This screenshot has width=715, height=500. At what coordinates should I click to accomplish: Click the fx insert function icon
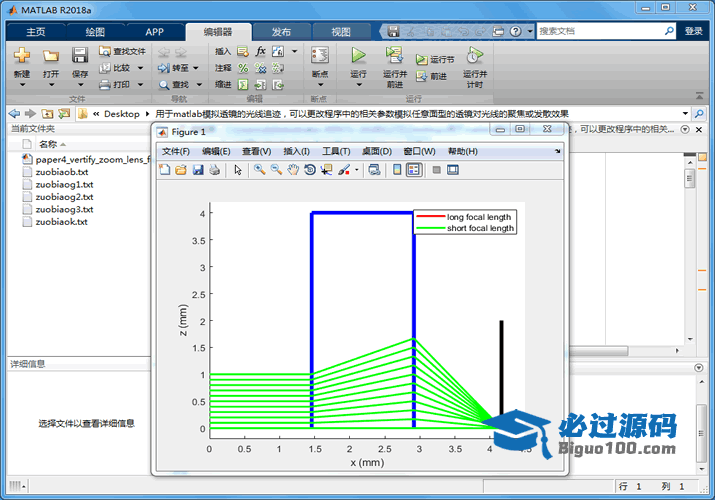(x=260, y=51)
